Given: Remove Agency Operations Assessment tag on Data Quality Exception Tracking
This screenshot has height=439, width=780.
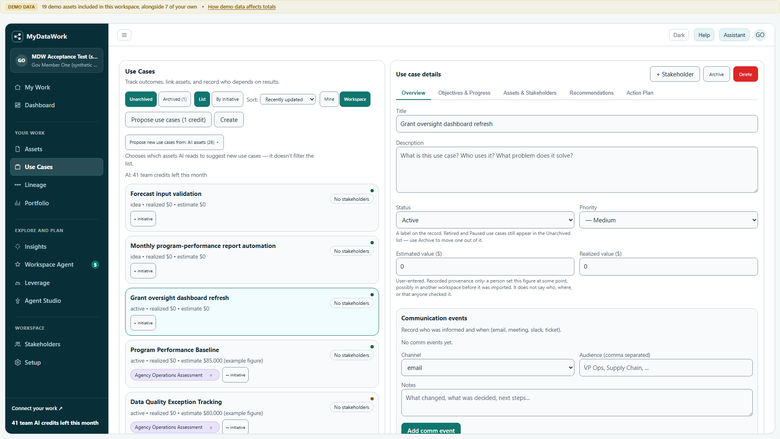Looking at the screenshot, I should [x=211, y=427].
